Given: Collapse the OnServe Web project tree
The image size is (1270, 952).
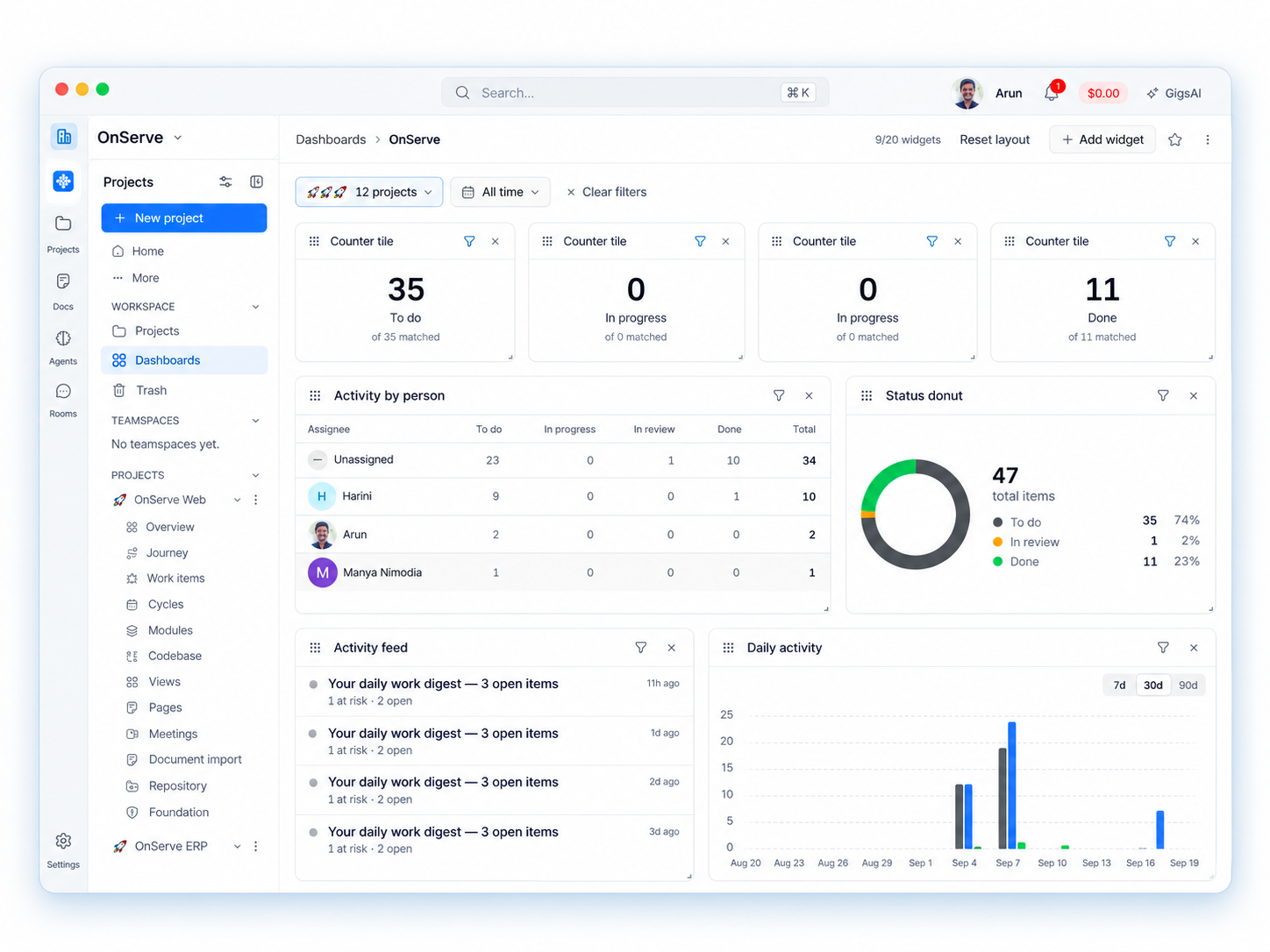Looking at the screenshot, I should point(237,500).
